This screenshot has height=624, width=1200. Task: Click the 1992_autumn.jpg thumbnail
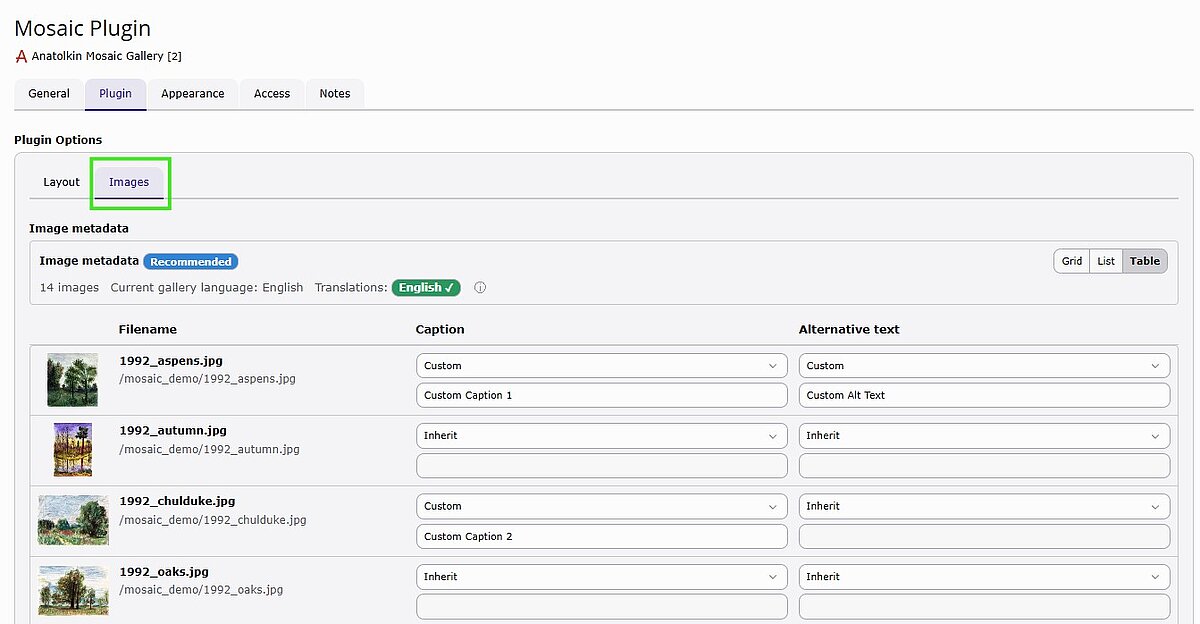pos(73,450)
